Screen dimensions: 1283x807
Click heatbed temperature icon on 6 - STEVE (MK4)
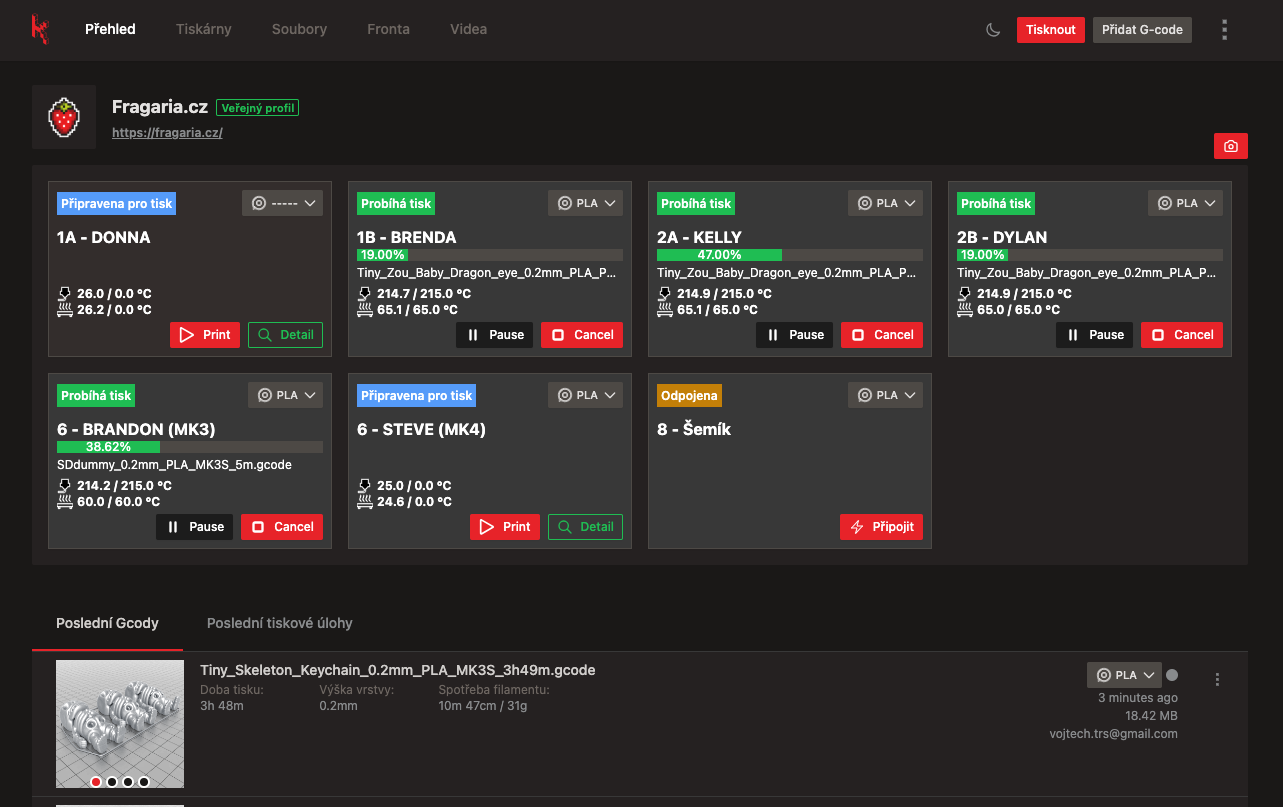tap(365, 502)
